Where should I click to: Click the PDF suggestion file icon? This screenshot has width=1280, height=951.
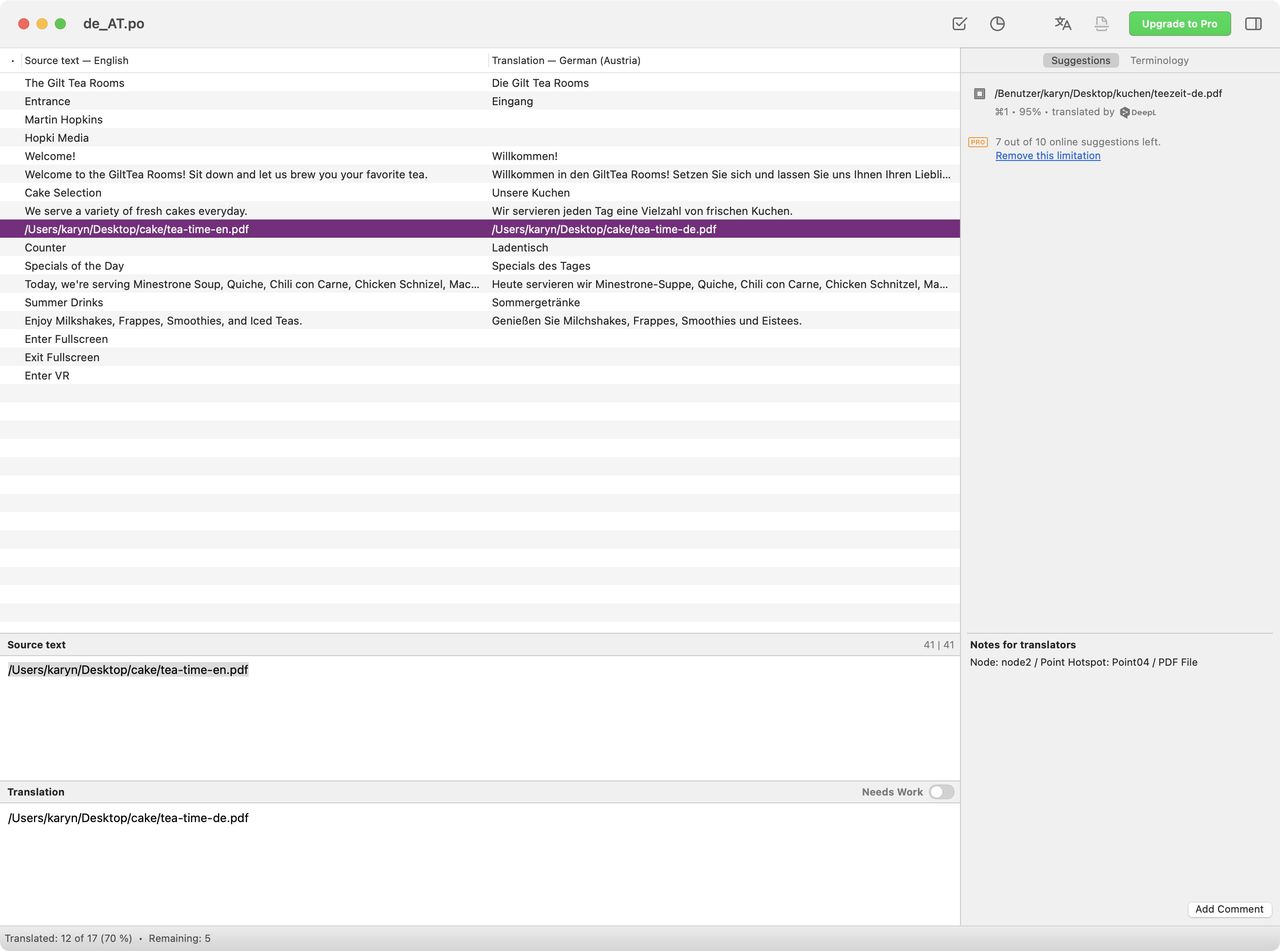click(x=979, y=93)
